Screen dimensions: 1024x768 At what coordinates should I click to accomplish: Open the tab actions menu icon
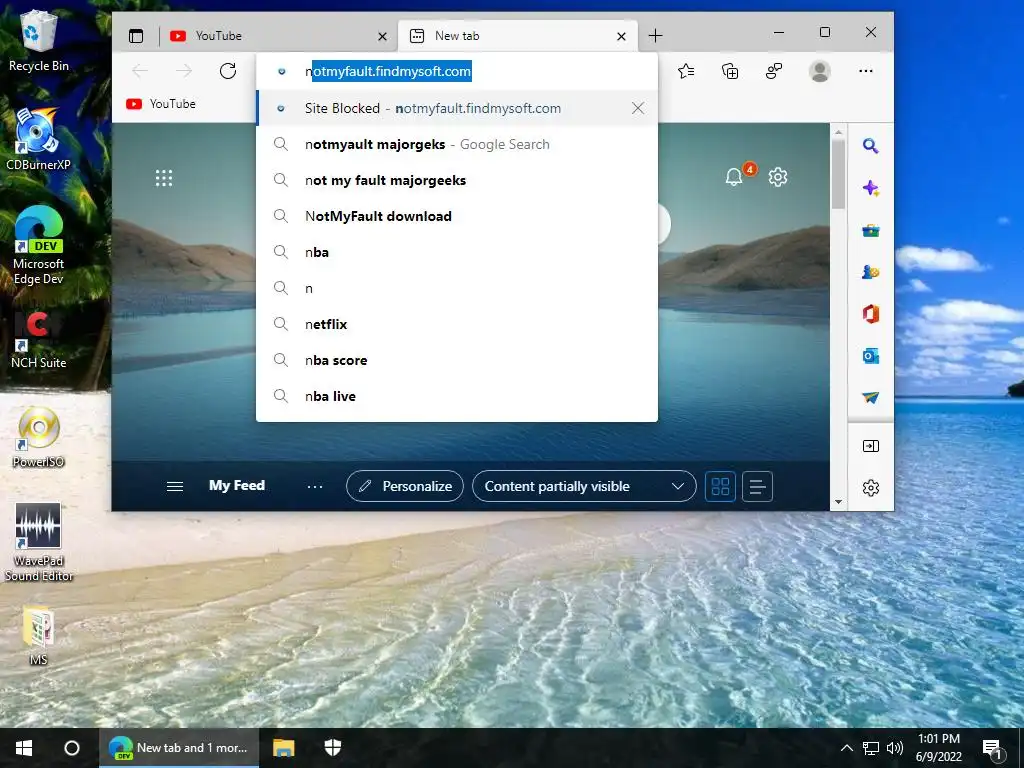point(136,36)
